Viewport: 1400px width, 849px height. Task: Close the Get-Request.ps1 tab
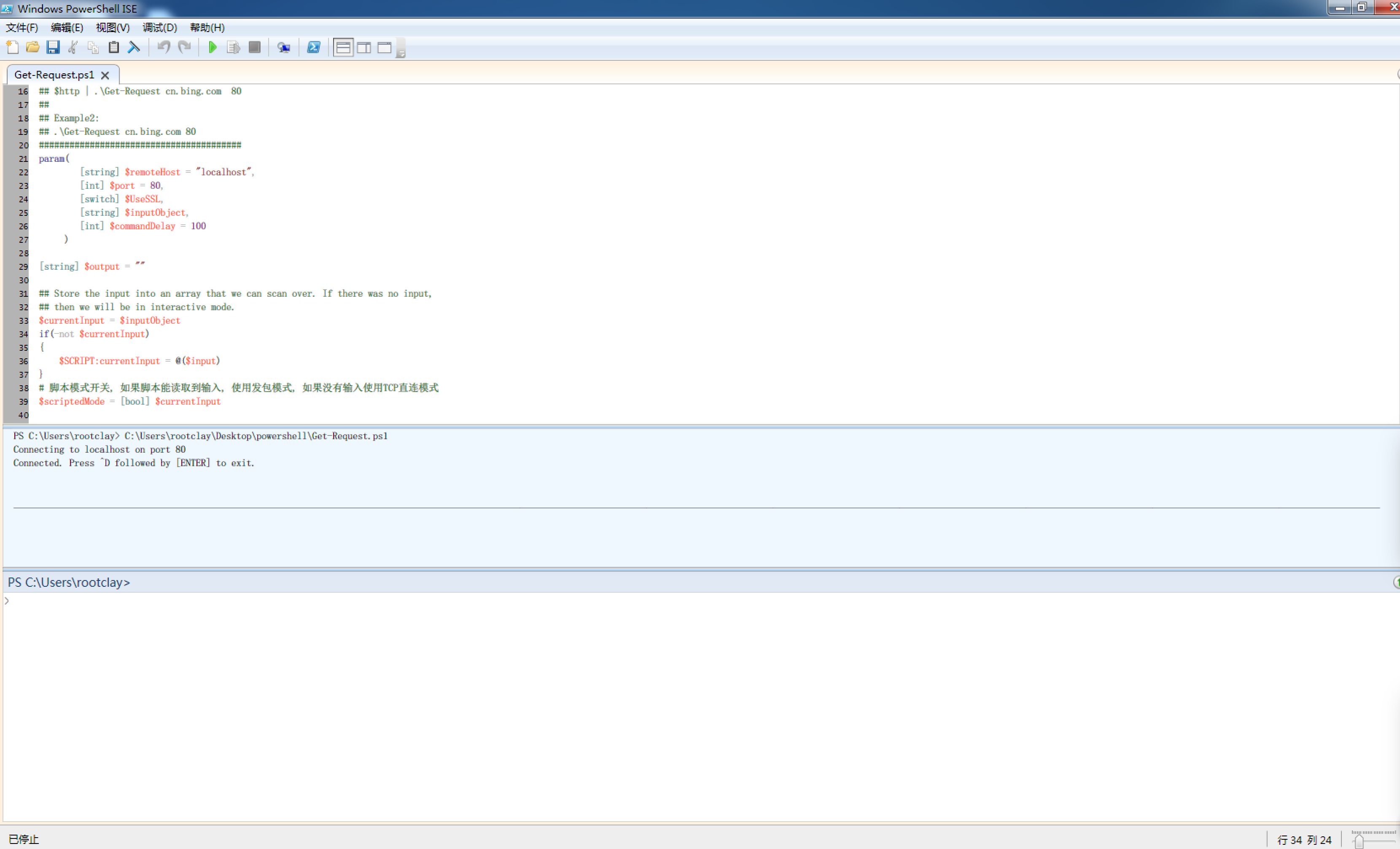105,75
